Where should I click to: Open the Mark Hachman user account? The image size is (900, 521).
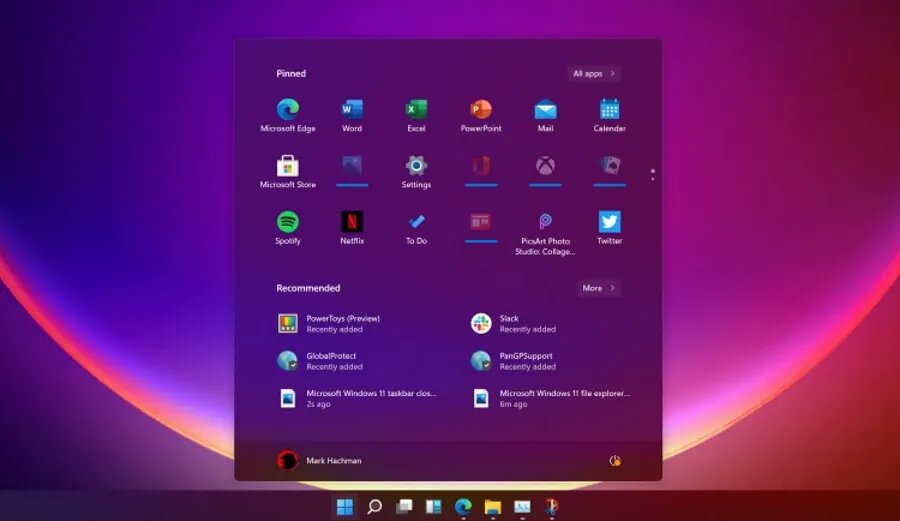[x=319, y=460]
